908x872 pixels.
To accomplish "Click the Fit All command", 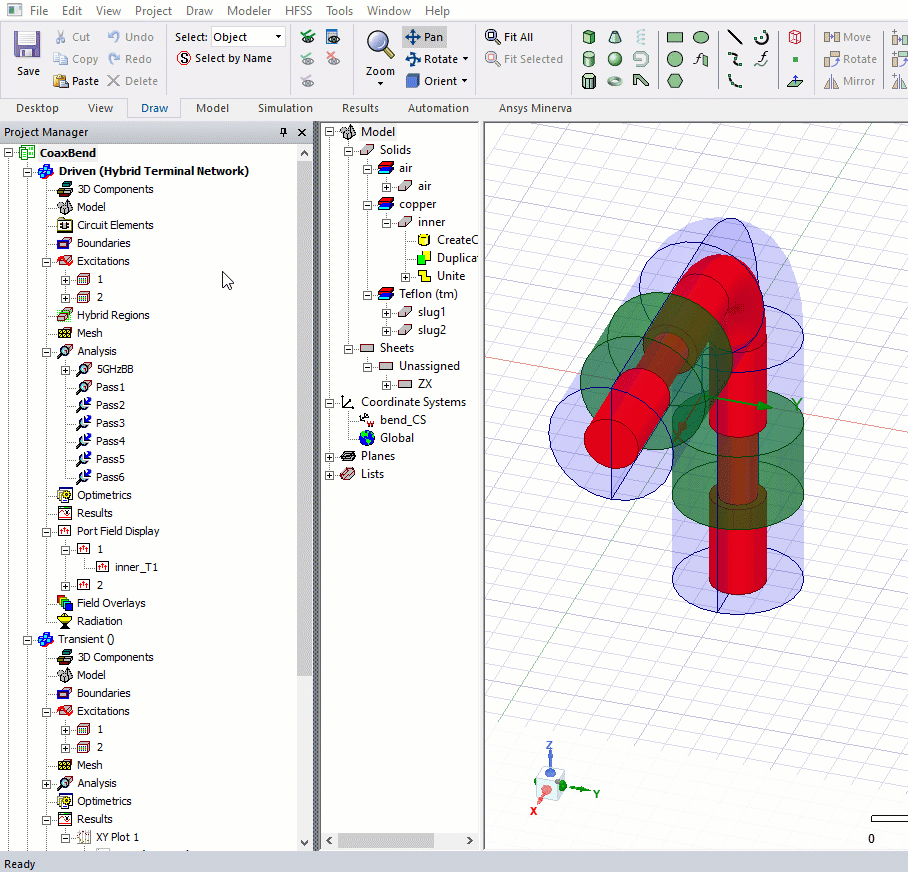I will (x=512, y=36).
